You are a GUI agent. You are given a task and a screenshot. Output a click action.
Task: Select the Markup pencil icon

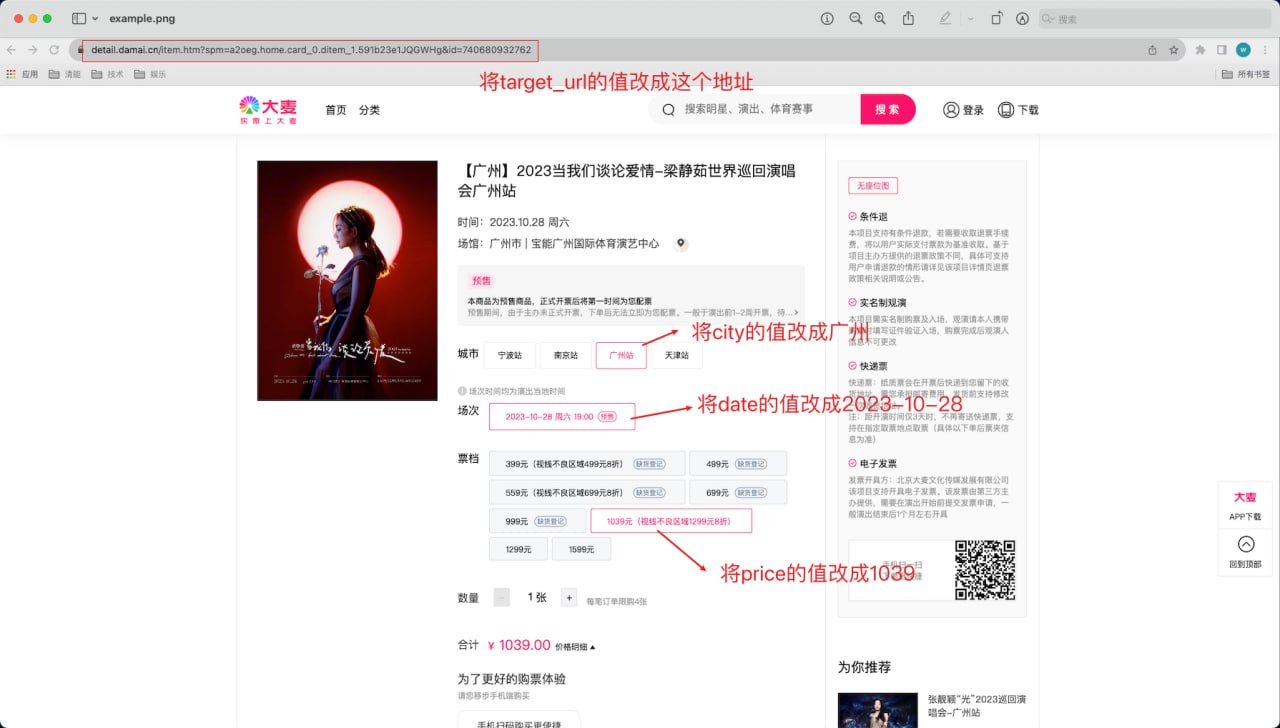(947, 18)
